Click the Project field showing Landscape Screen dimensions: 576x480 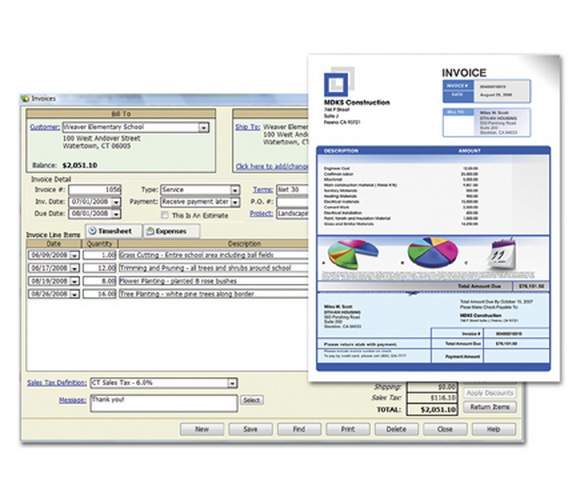click(x=292, y=214)
